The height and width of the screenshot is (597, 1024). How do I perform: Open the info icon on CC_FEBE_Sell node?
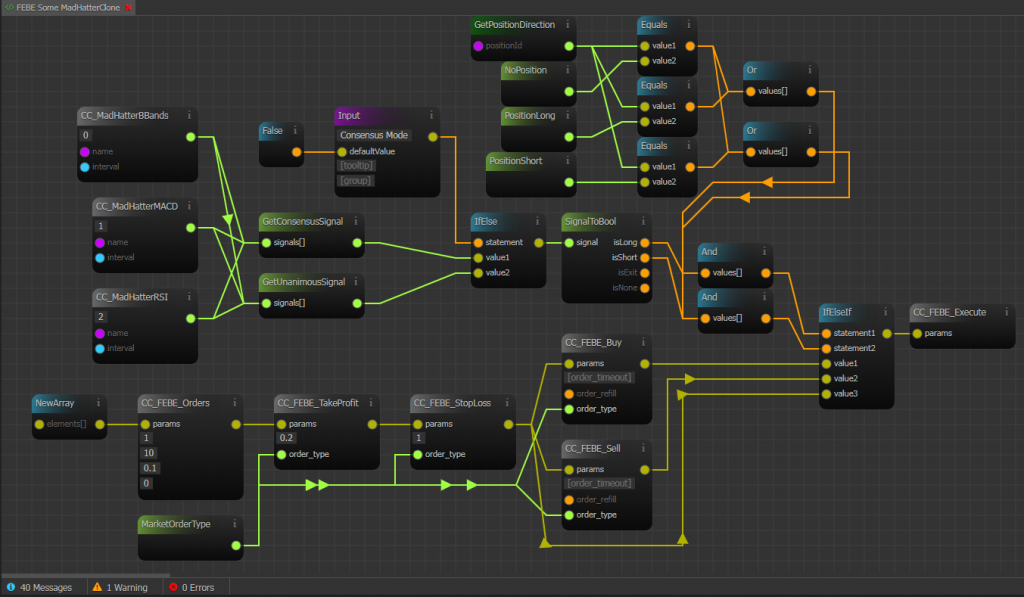pyautogui.click(x=643, y=447)
